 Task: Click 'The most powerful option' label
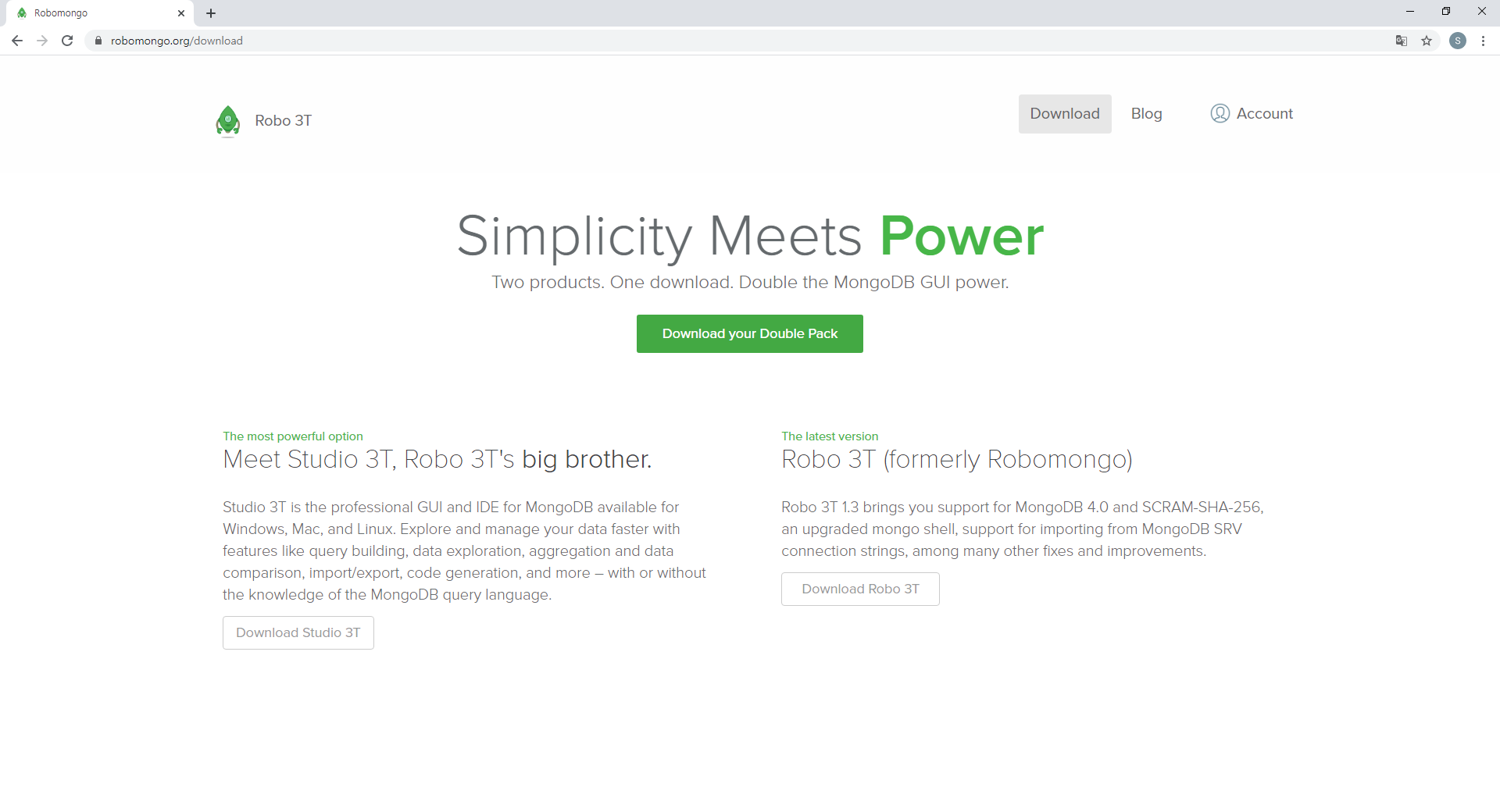point(293,436)
